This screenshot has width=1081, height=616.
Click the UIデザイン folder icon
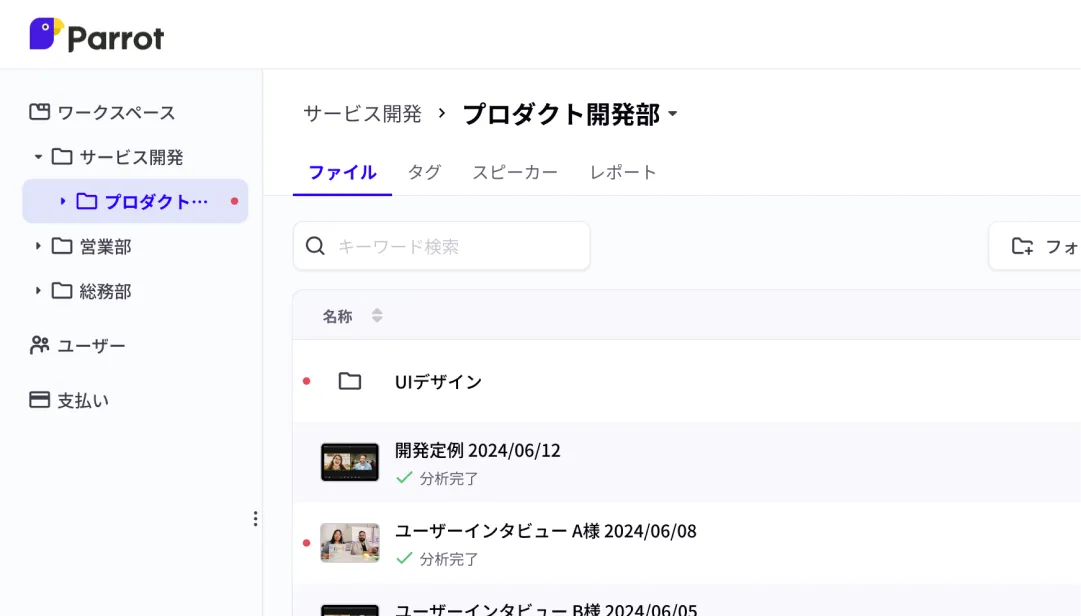349,381
